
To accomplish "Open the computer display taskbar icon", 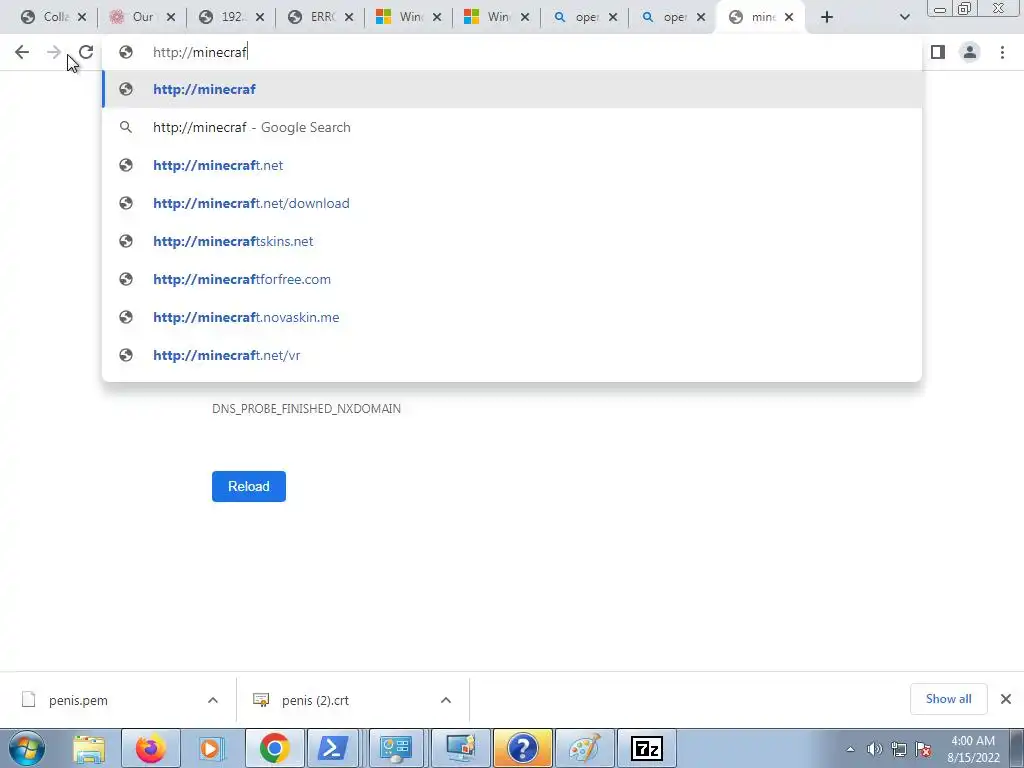I will (460, 748).
